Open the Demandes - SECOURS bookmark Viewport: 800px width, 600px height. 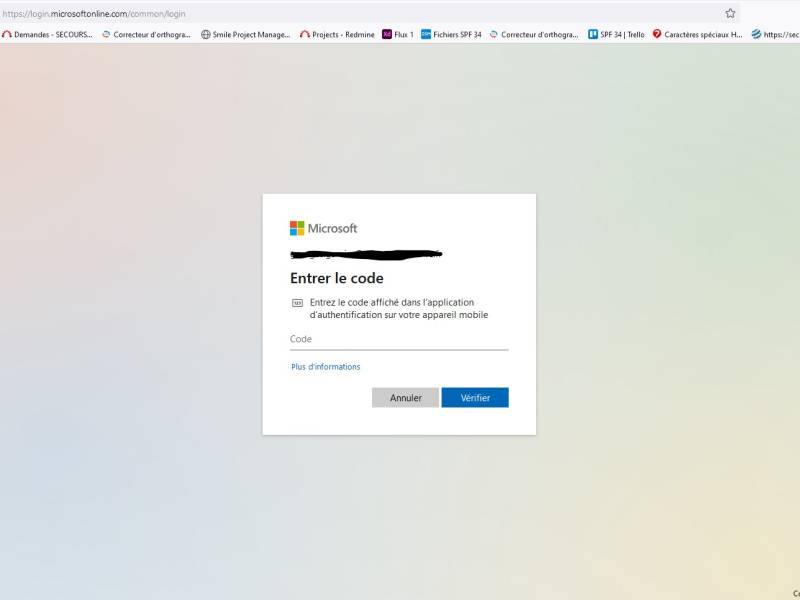tap(47, 35)
